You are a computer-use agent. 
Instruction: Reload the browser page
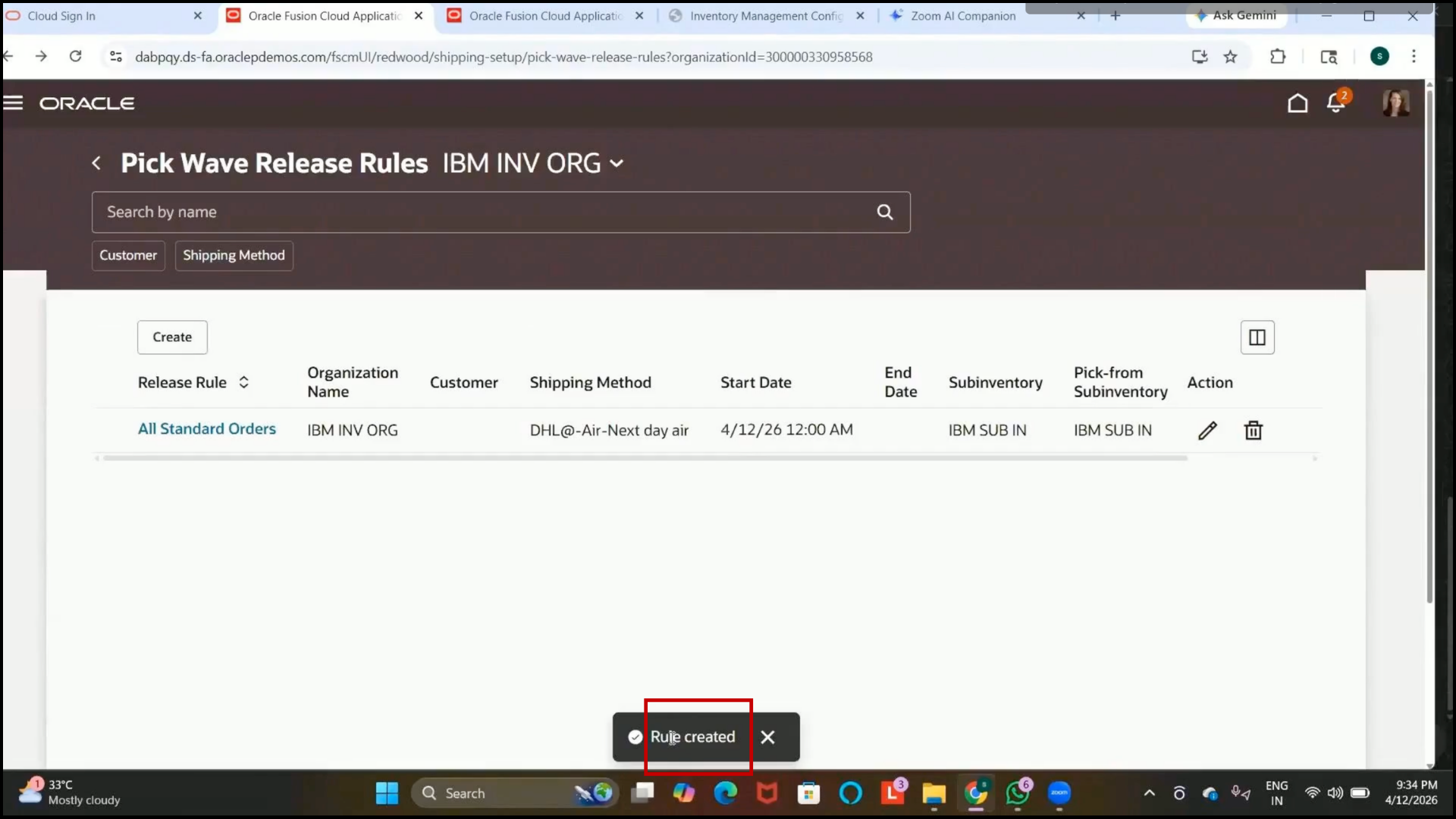point(75,56)
